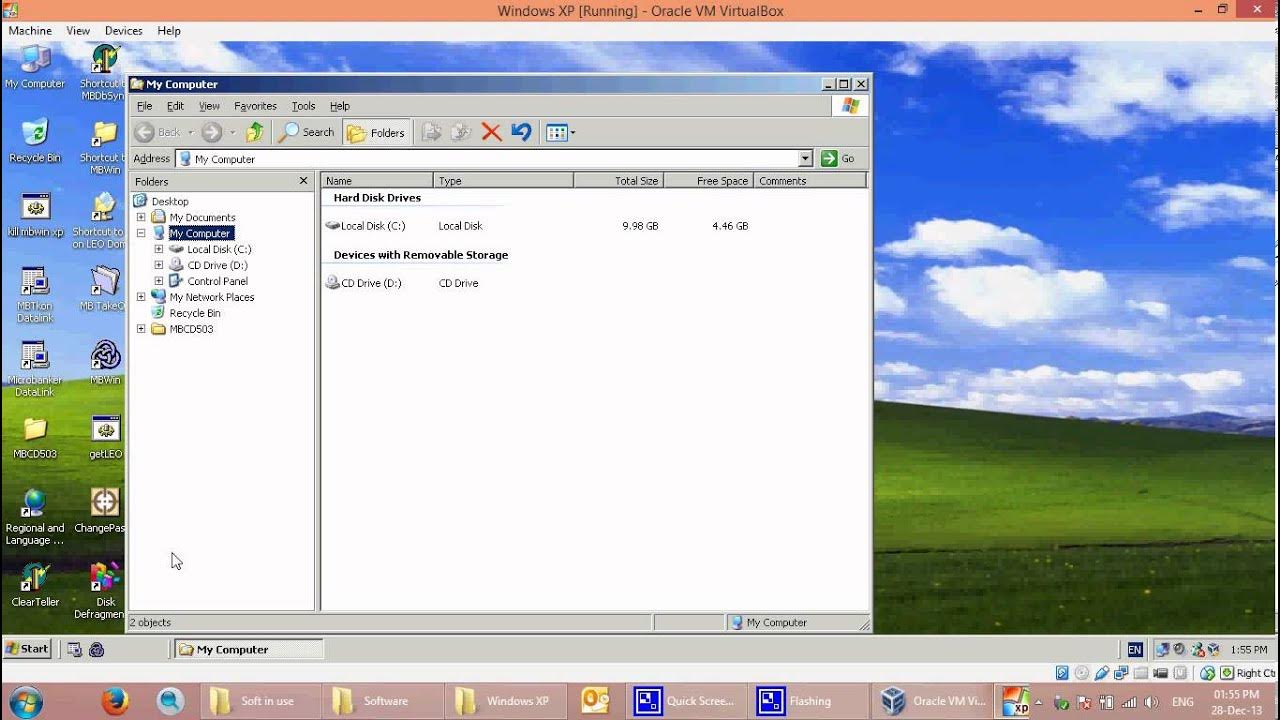1280x720 pixels.
Task: Open the Edit menu in Explorer
Action: click(175, 106)
